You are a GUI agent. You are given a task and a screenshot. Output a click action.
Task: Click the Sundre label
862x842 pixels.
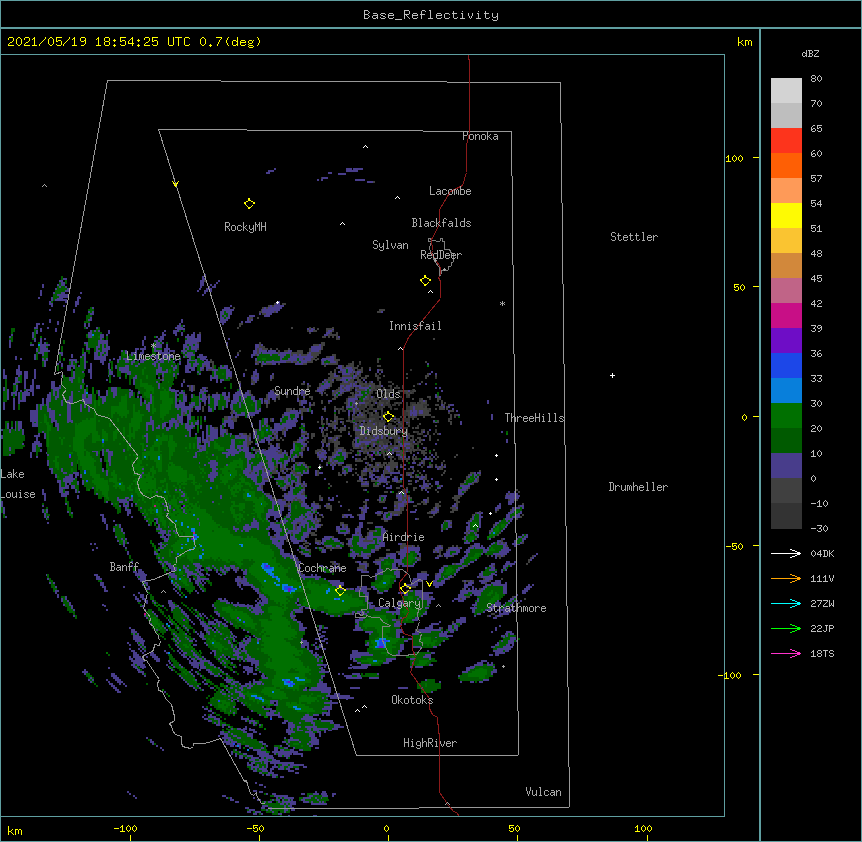(292, 391)
